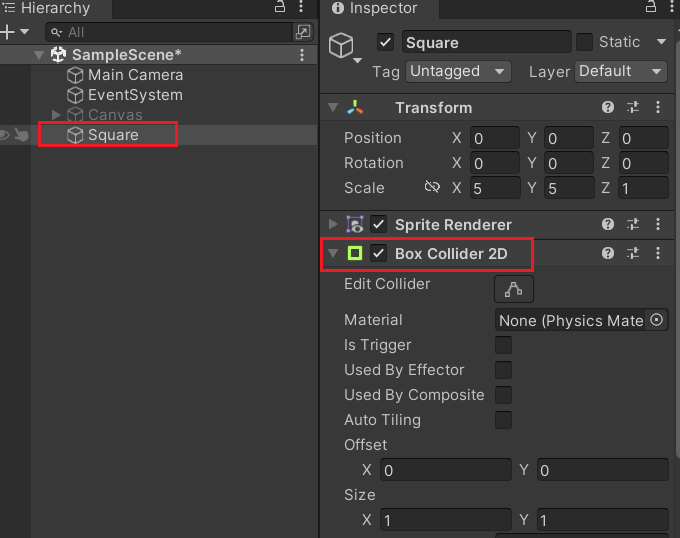The height and width of the screenshot is (538, 680).
Task: Click the Scale Y field
Action: [x=569, y=188]
